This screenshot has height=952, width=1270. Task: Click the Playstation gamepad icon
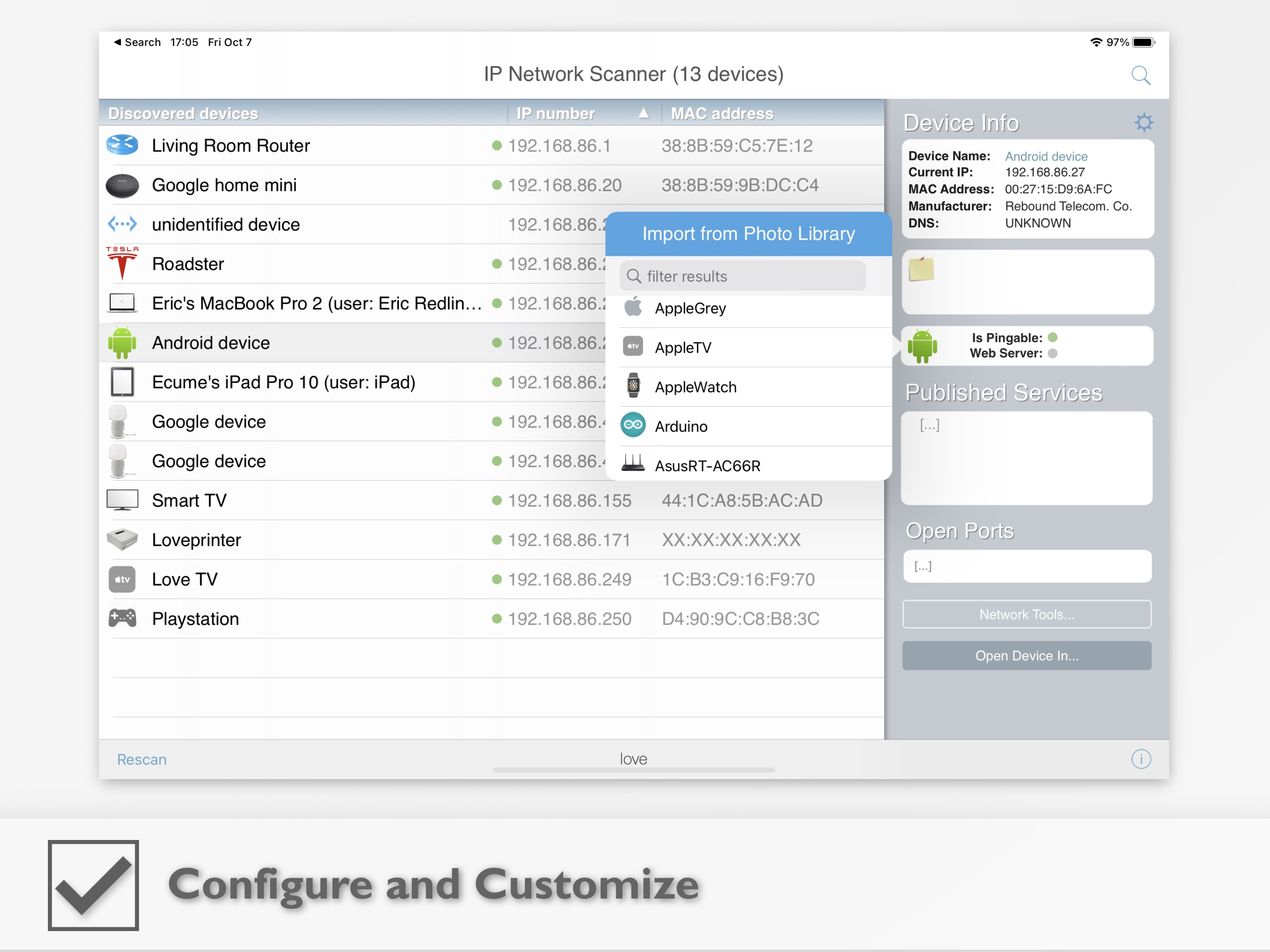[x=122, y=618]
